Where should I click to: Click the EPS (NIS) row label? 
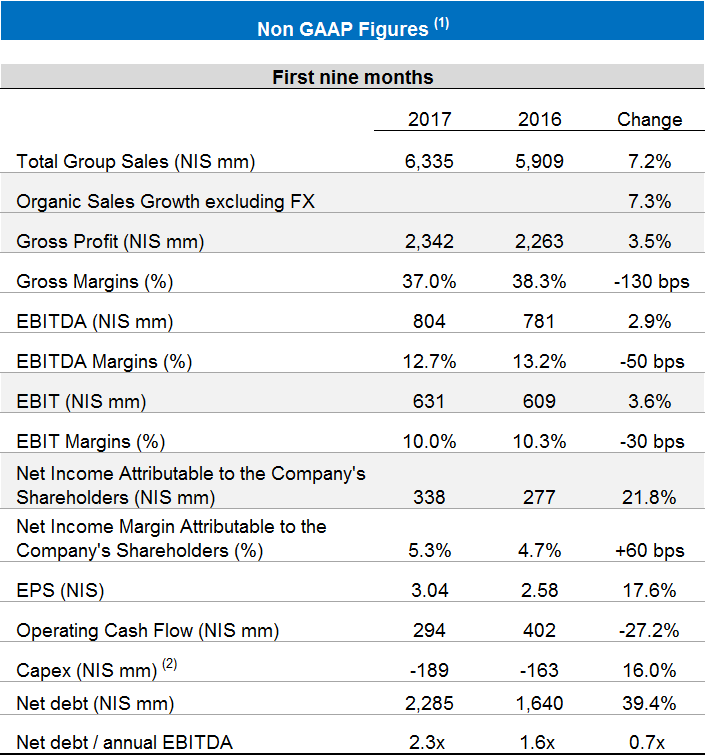point(61,590)
